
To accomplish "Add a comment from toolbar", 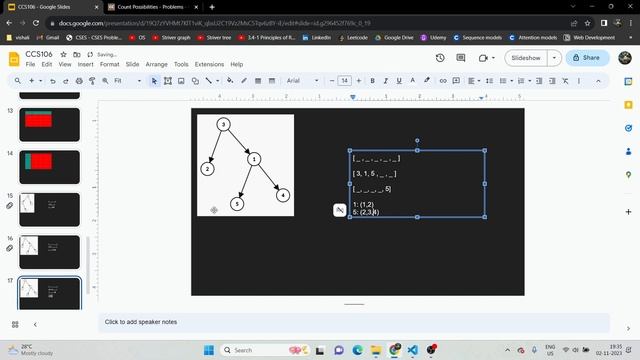I will point(456,81).
